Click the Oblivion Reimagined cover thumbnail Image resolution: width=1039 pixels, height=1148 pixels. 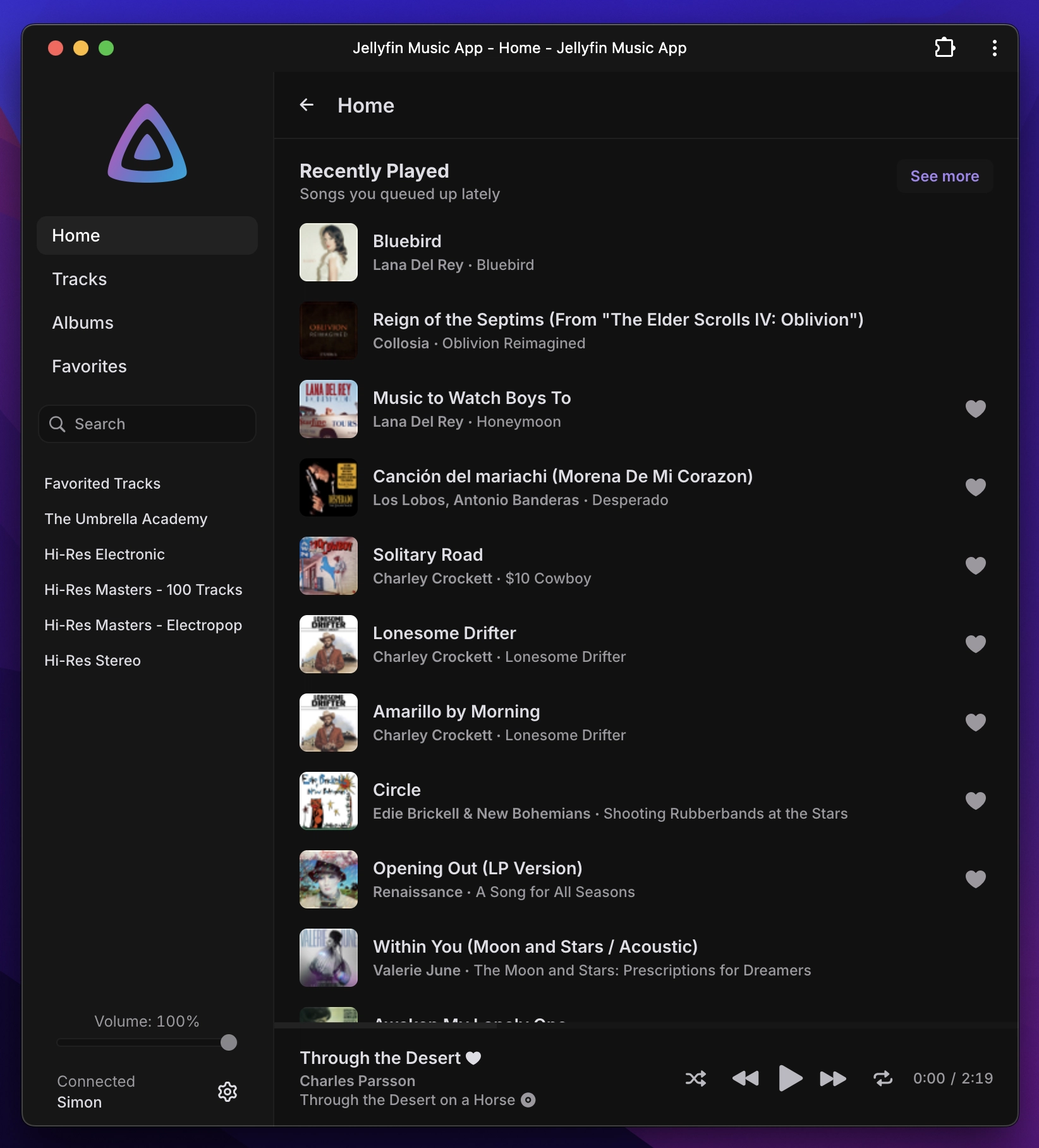point(329,331)
